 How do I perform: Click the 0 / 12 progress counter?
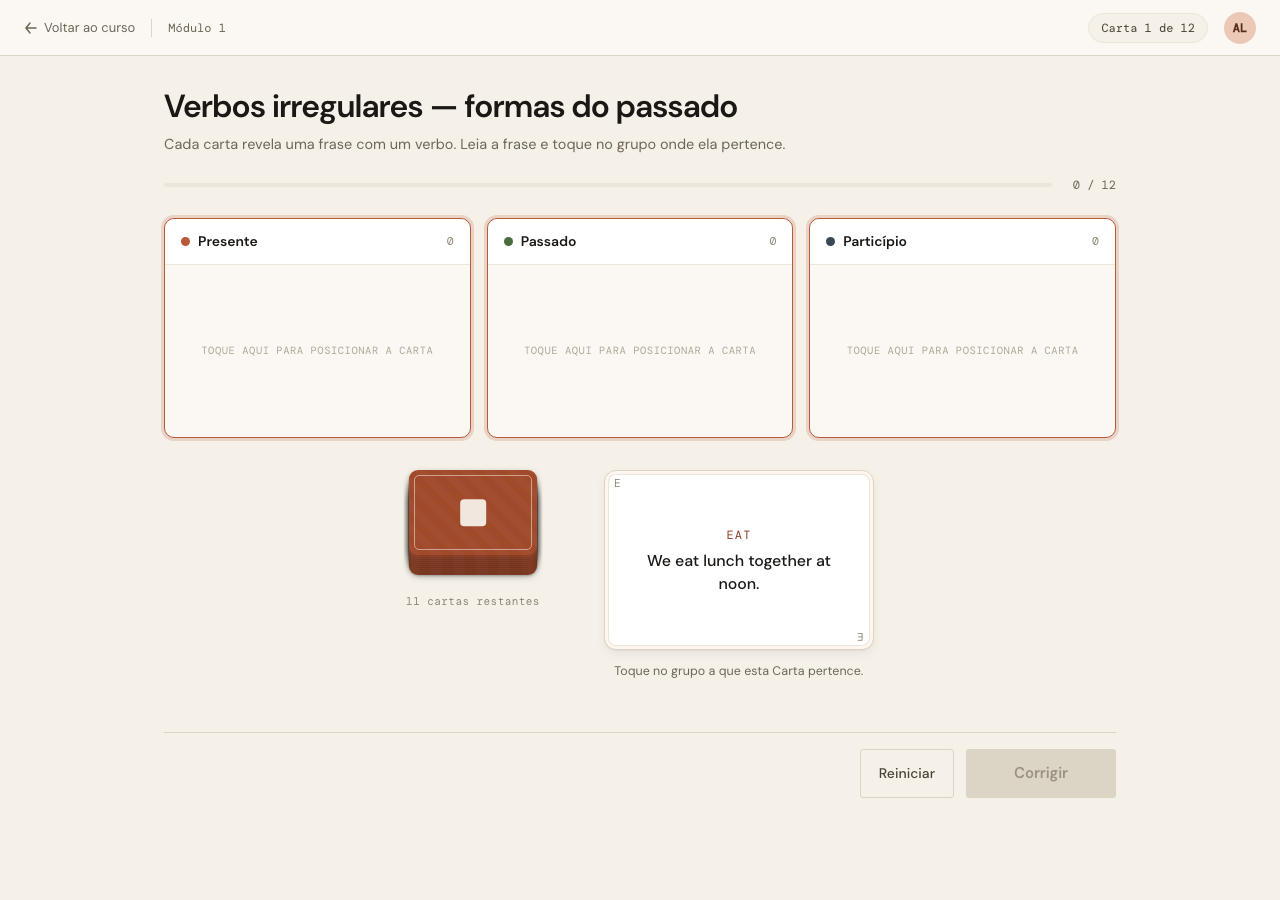click(x=1094, y=185)
